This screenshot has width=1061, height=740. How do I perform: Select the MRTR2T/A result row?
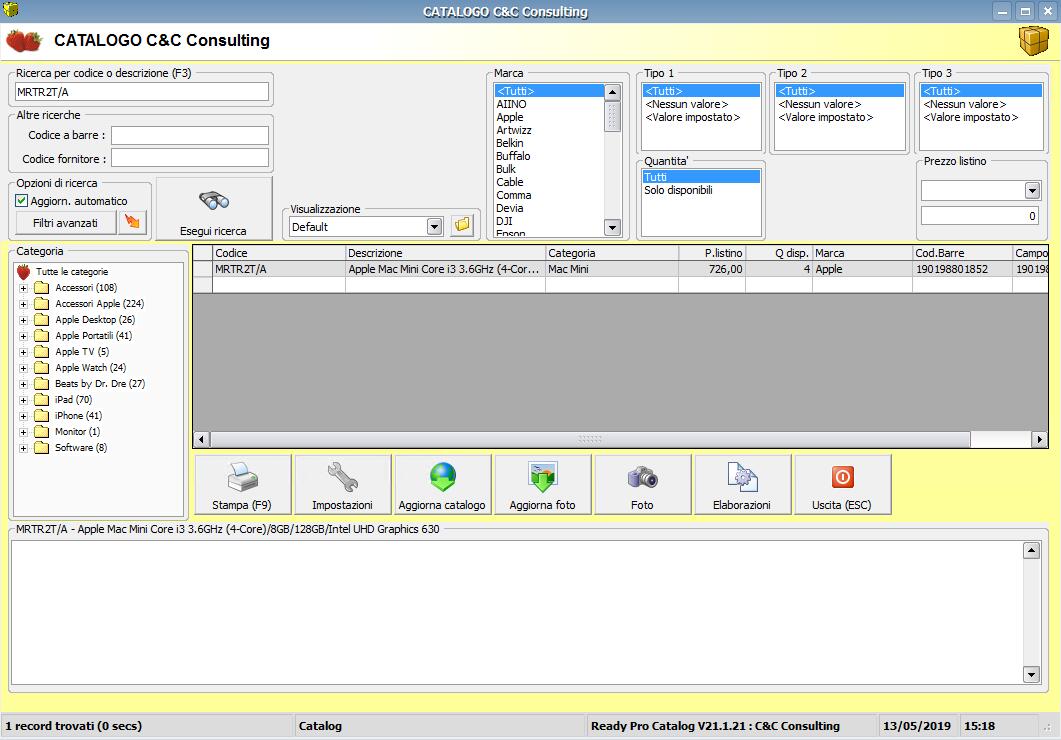pyautogui.click(x=620, y=269)
